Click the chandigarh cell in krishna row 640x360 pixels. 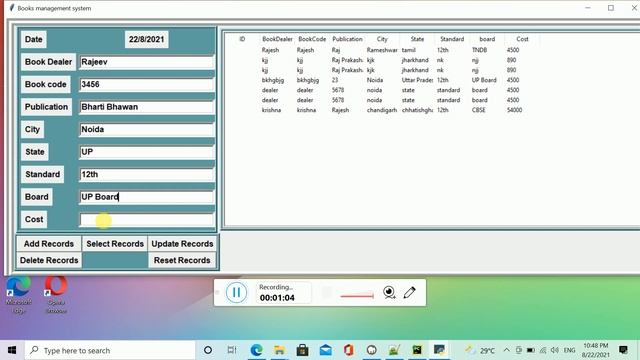pos(382,110)
